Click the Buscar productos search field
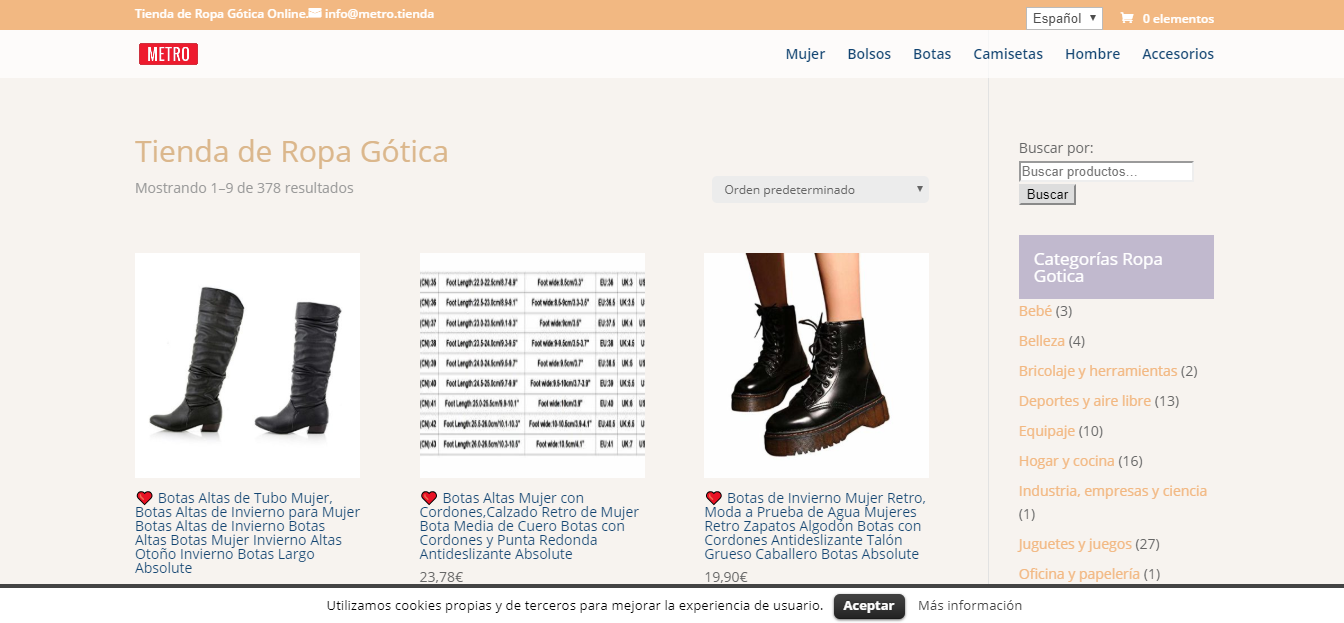 (x=1105, y=170)
